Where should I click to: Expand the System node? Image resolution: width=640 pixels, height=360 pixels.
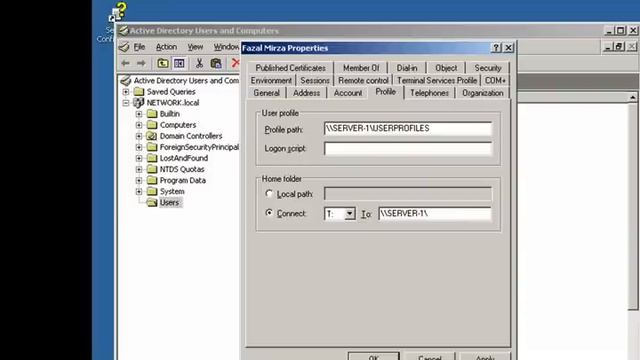[x=139, y=191]
